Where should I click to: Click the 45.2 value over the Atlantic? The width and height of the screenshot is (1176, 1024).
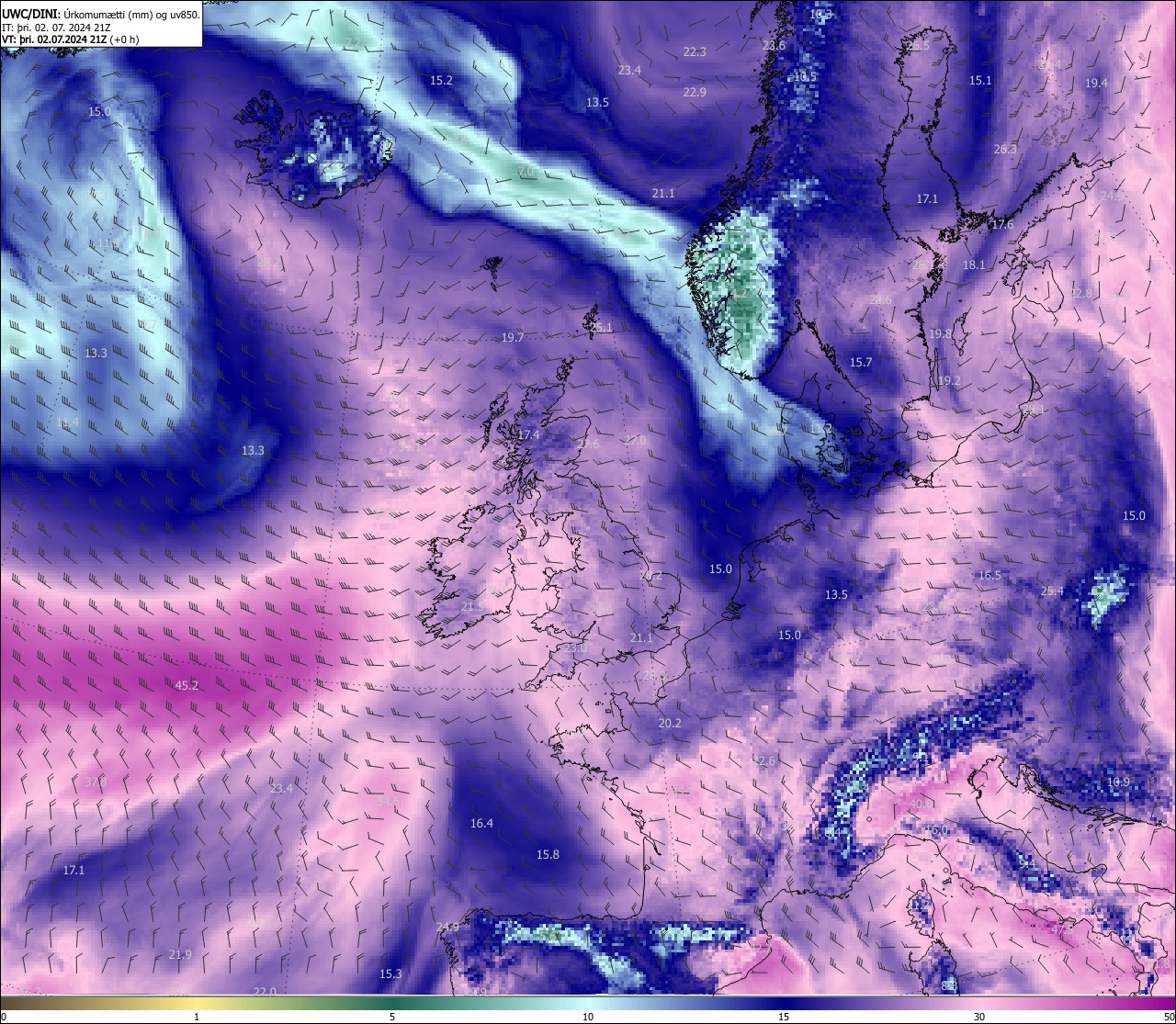point(187,685)
